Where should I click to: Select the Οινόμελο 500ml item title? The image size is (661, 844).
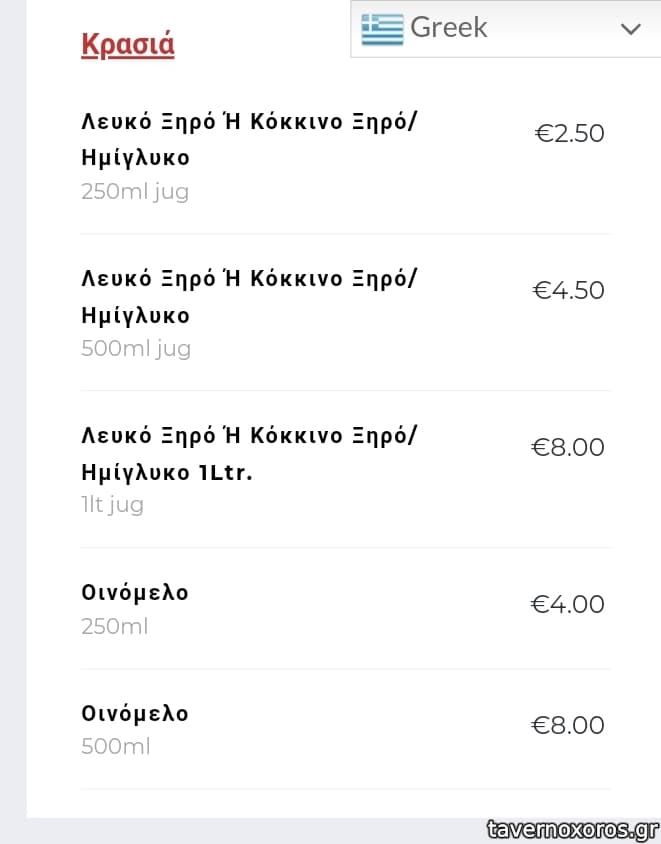(135, 714)
